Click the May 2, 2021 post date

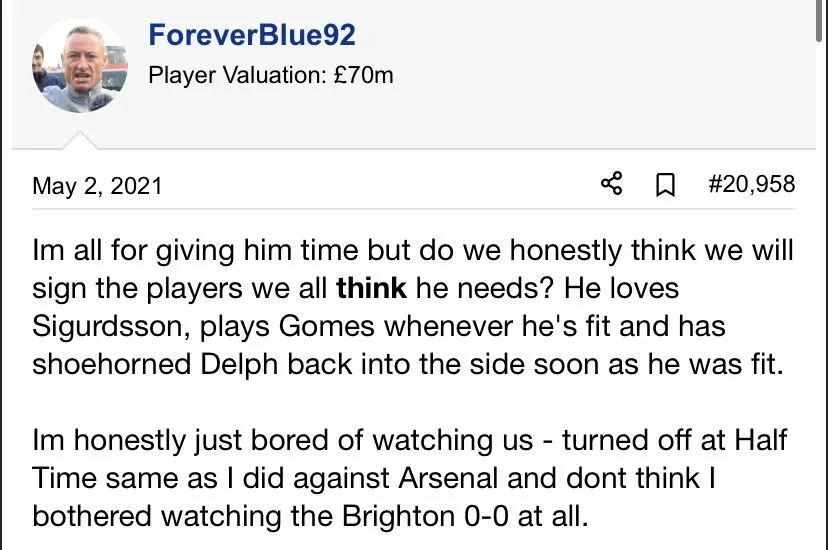97,186
